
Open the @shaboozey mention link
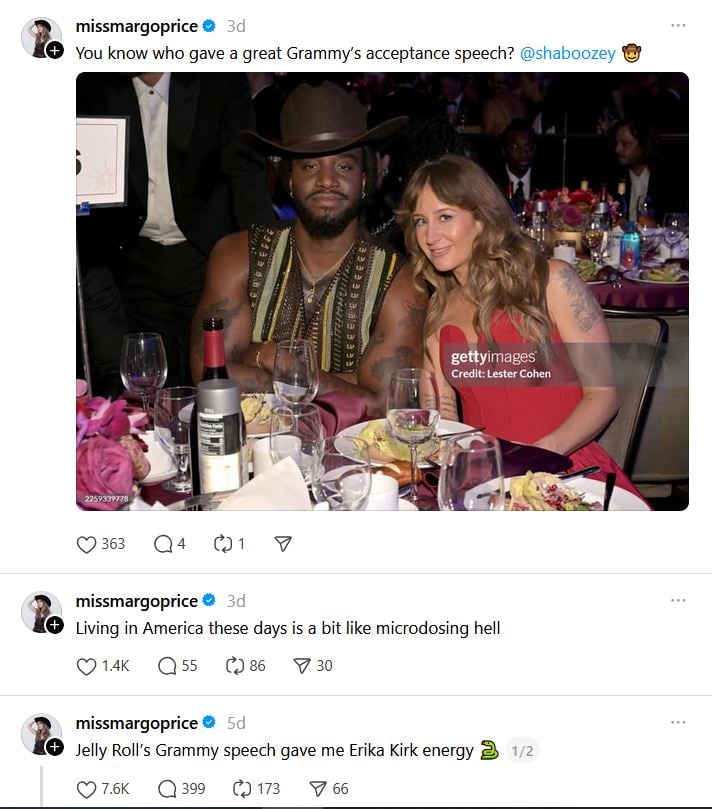[567, 52]
